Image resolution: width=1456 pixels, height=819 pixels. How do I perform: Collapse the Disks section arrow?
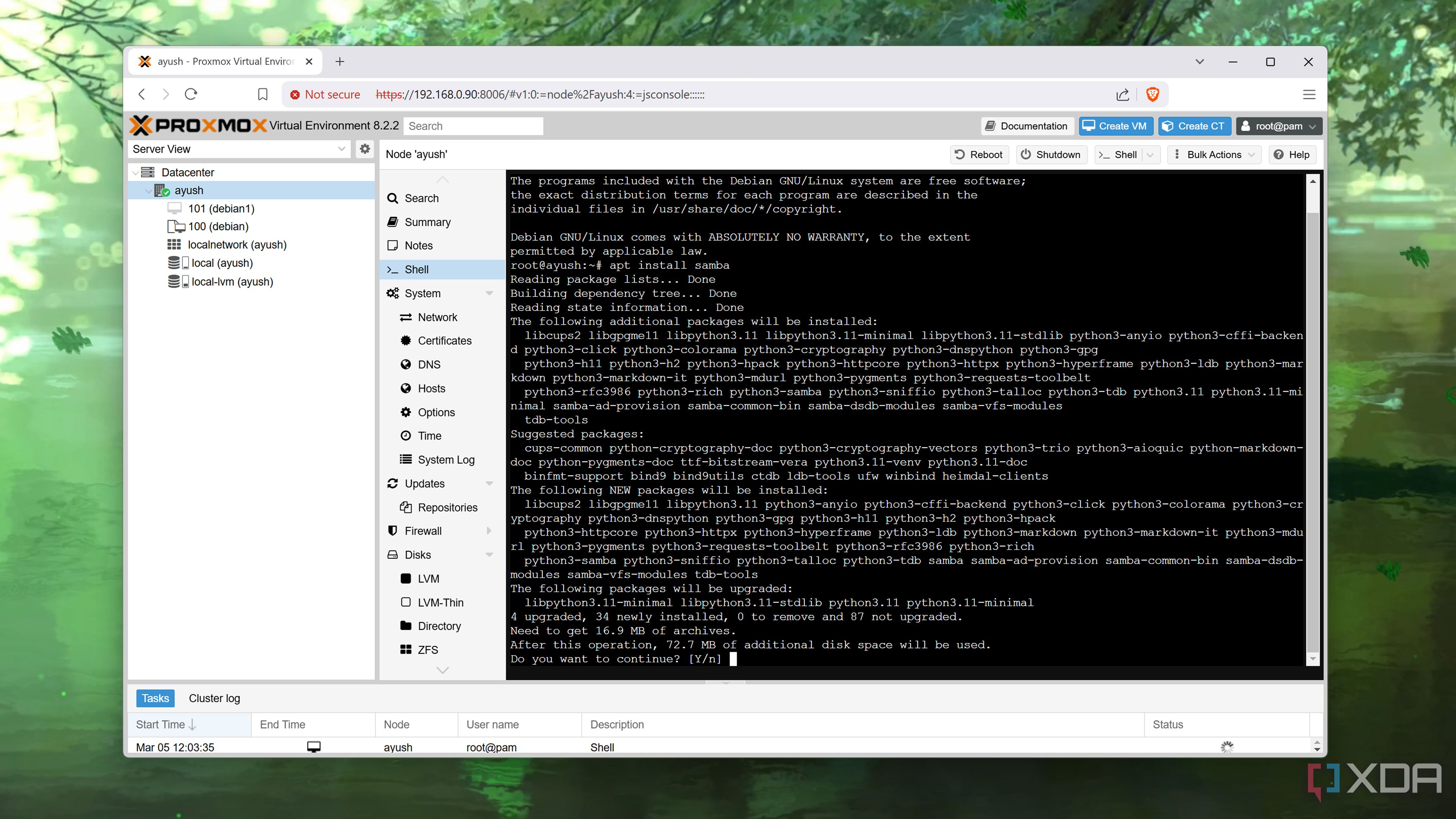tap(490, 555)
